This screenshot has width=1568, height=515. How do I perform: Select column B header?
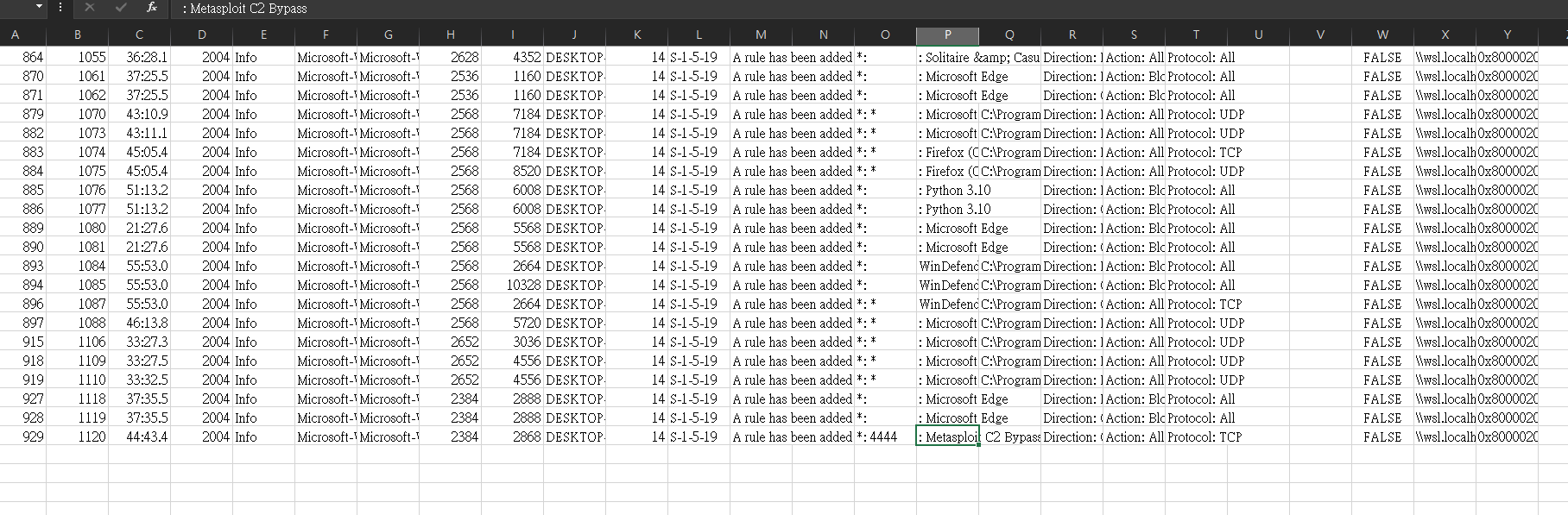tap(78, 35)
